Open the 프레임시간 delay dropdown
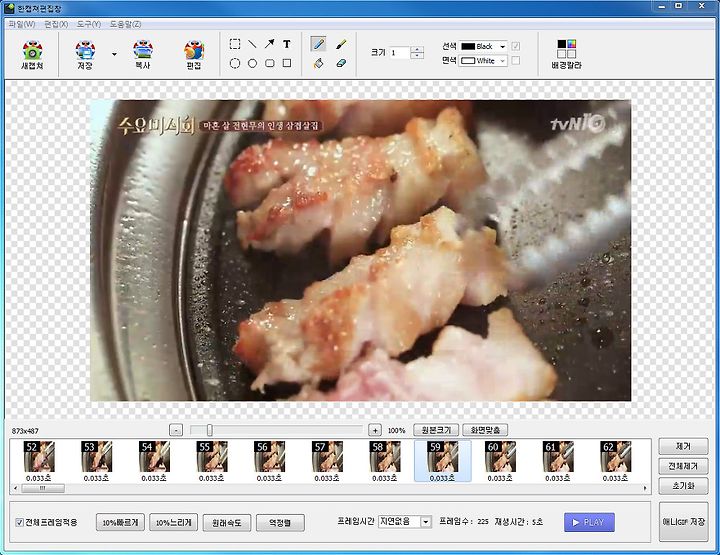The image size is (720, 555). tap(405, 521)
